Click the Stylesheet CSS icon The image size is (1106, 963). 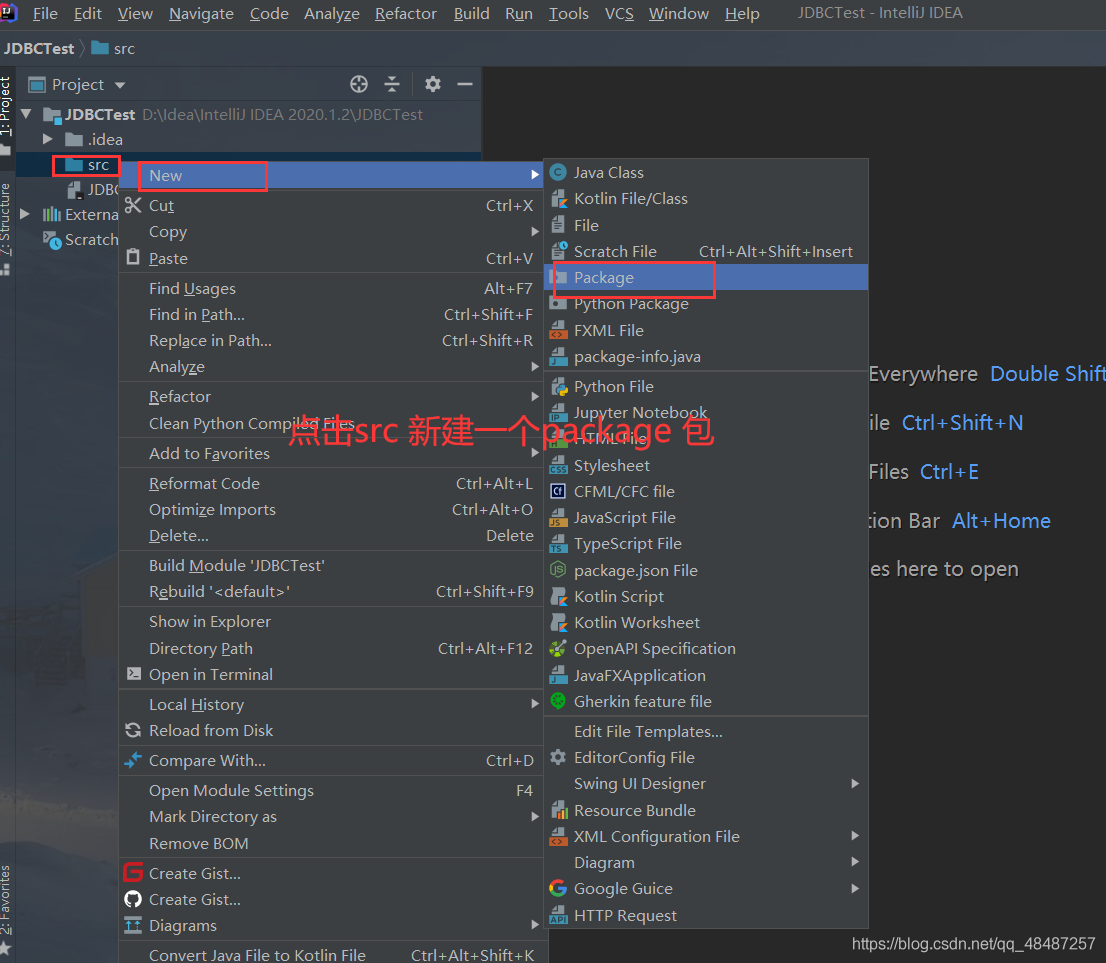click(558, 466)
